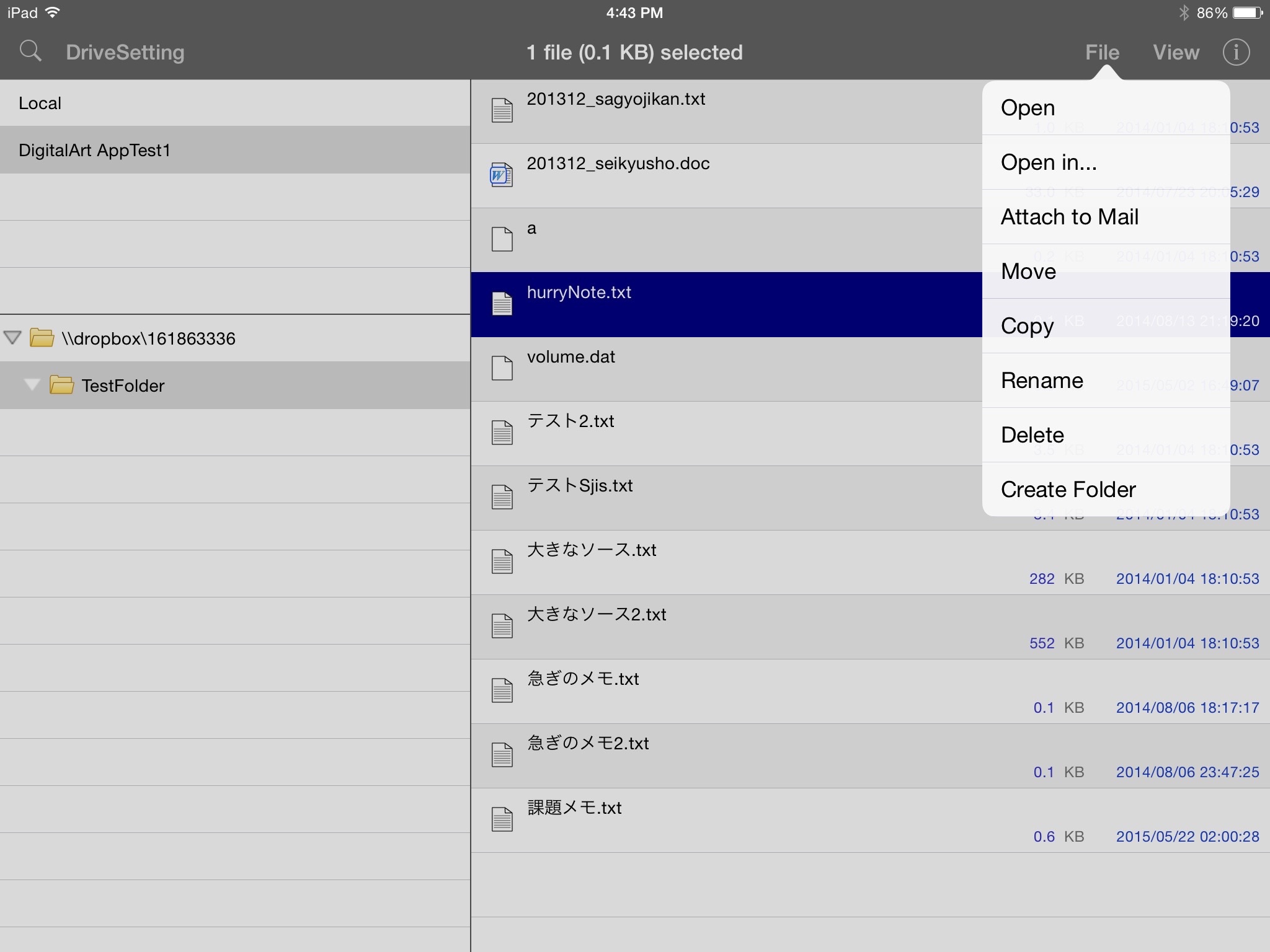
Task: Select the DigitalArt AppTest1 drive
Action: [235, 150]
